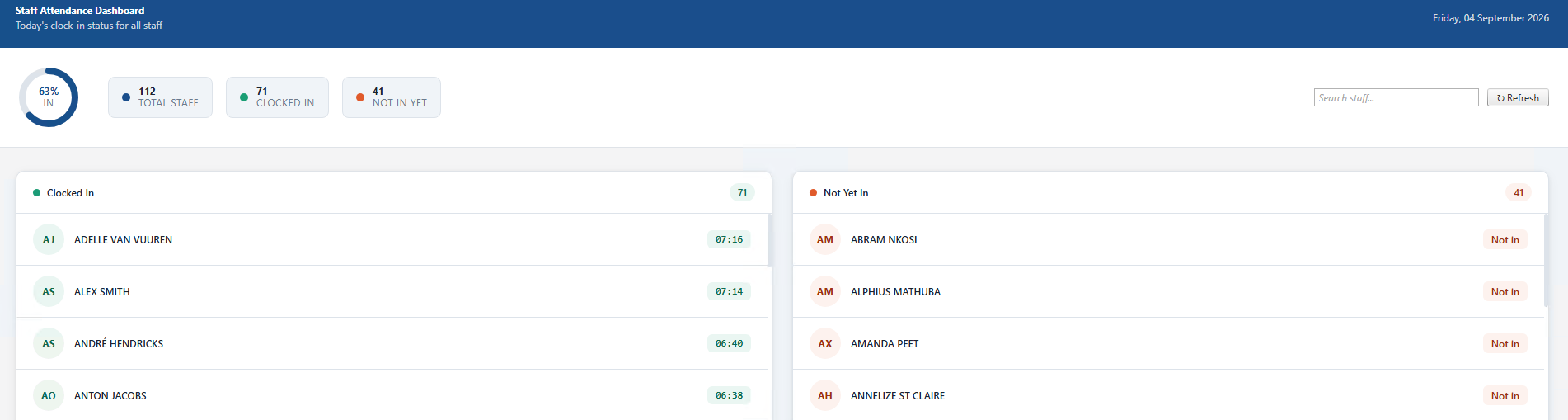Viewport: 1568px width, 420px height.
Task: Click the 06:40 clock-in time badge
Action: [729, 343]
